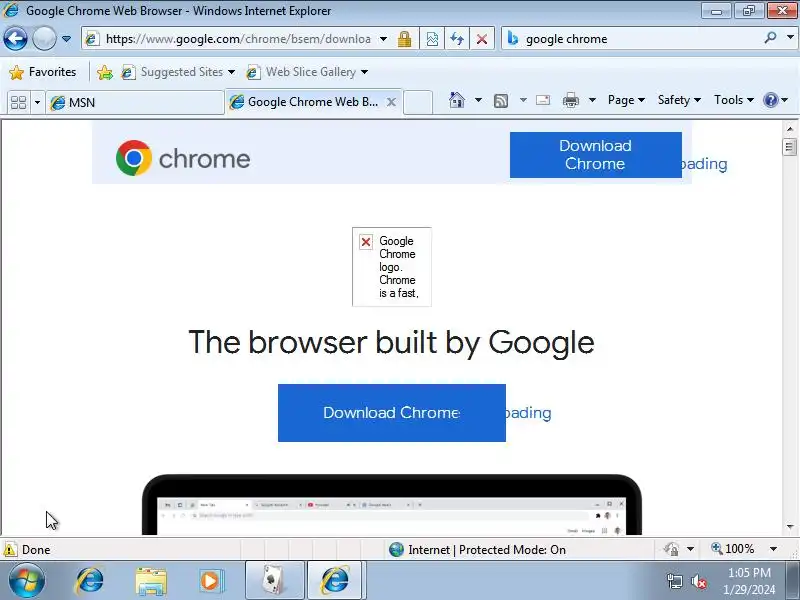Click the header Download Chrome button
This screenshot has width=800, height=600.
[595, 155]
